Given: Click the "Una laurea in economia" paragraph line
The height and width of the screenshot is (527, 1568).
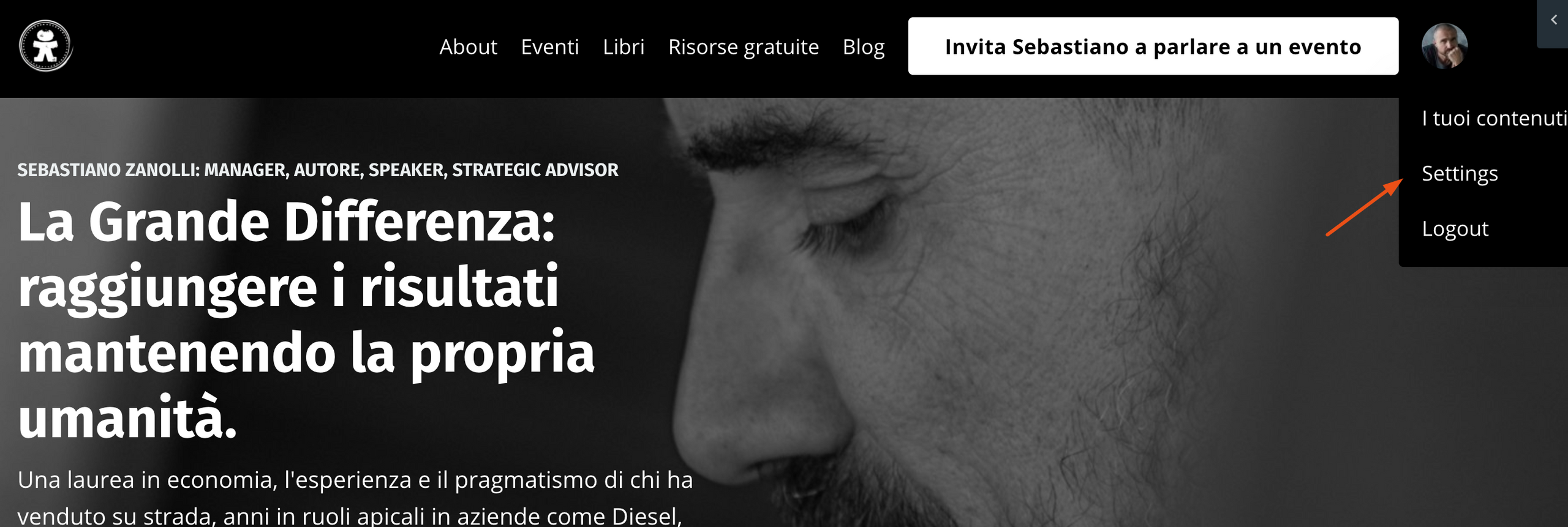Looking at the screenshot, I should click(355, 480).
